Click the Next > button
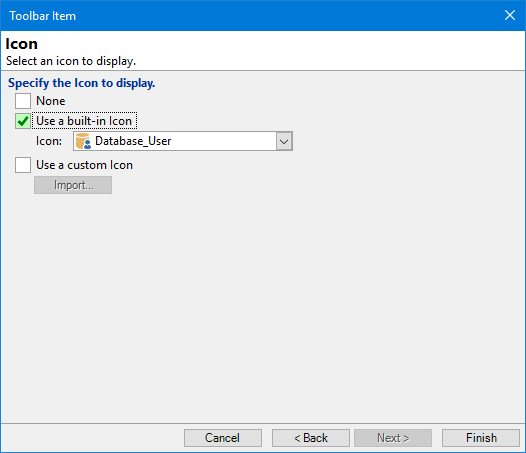 pos(393,438)
